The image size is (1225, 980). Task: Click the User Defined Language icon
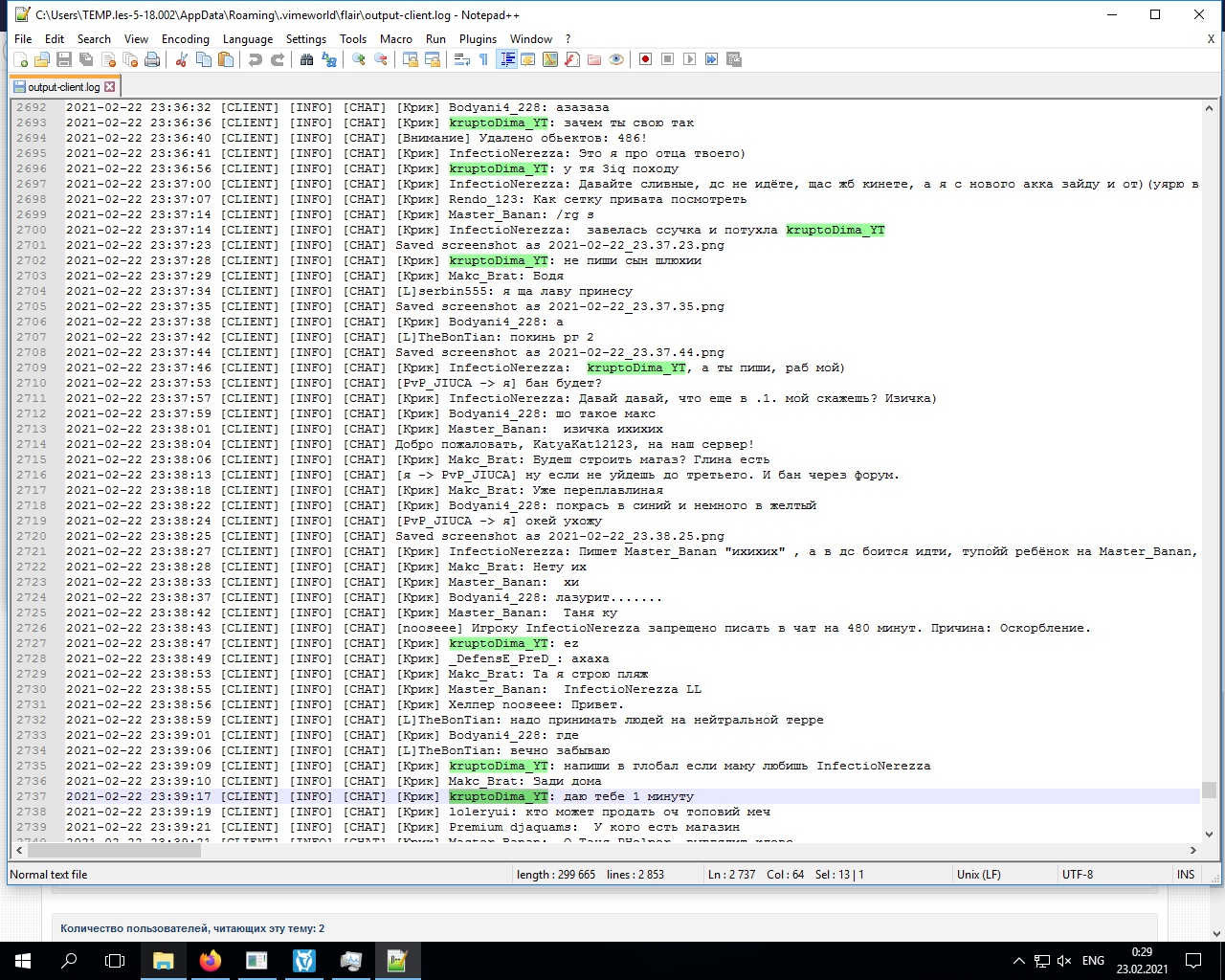point(527,59)
